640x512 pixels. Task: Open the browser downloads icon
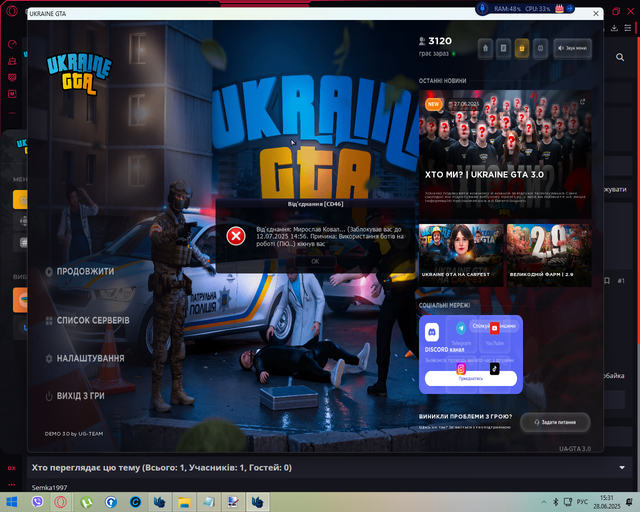click(614, 28)
